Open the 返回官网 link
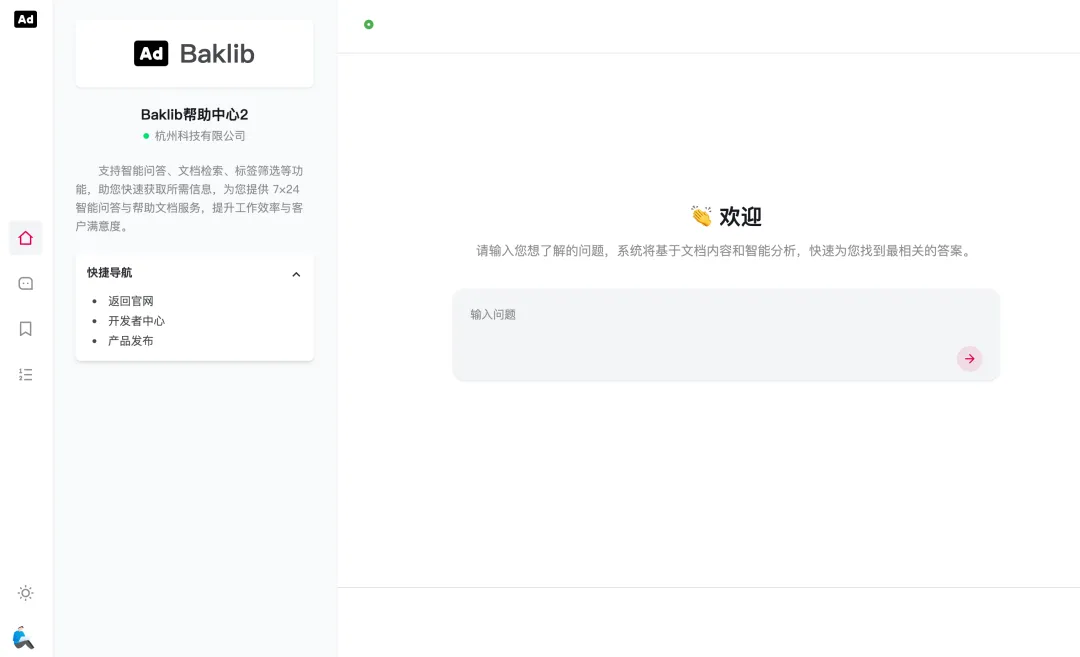The image size is (1080, 657). pos(131,301)
